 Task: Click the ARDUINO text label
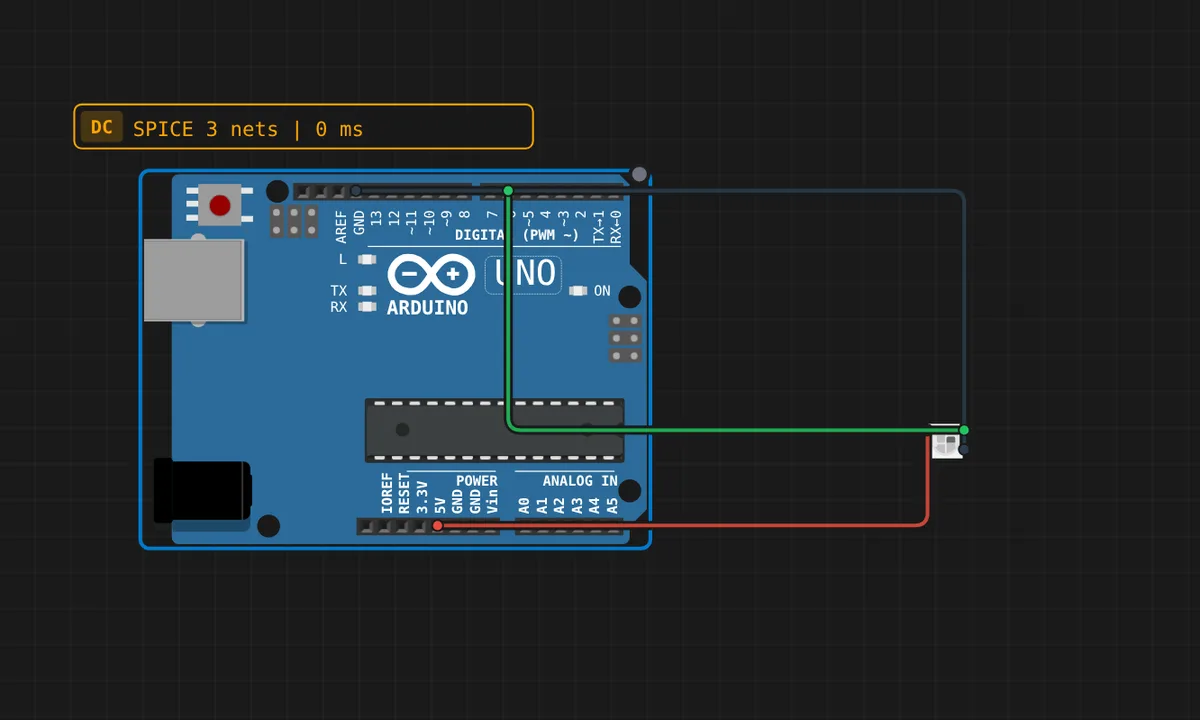pos(428,308)
